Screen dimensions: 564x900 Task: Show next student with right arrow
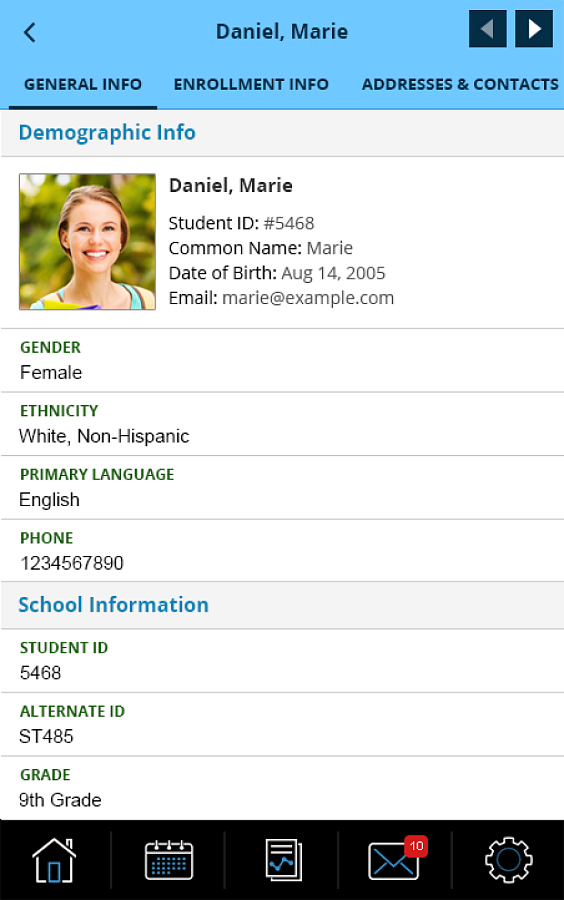[x=534, y=29]
